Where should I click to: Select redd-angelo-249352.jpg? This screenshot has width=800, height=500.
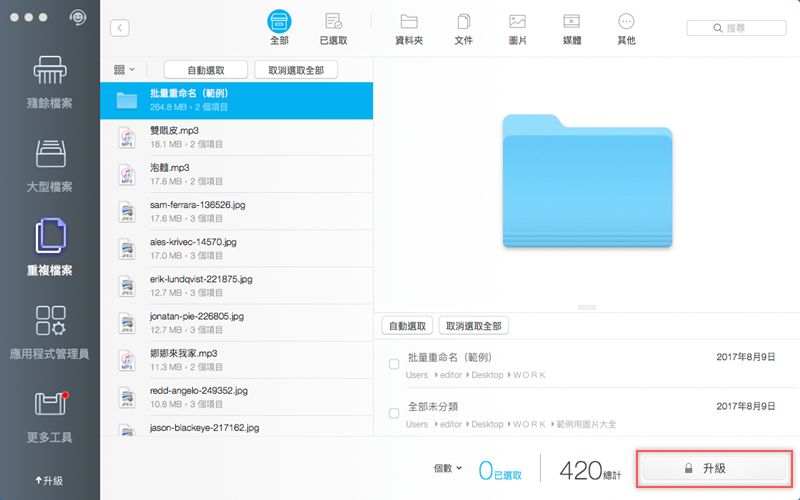236,398
